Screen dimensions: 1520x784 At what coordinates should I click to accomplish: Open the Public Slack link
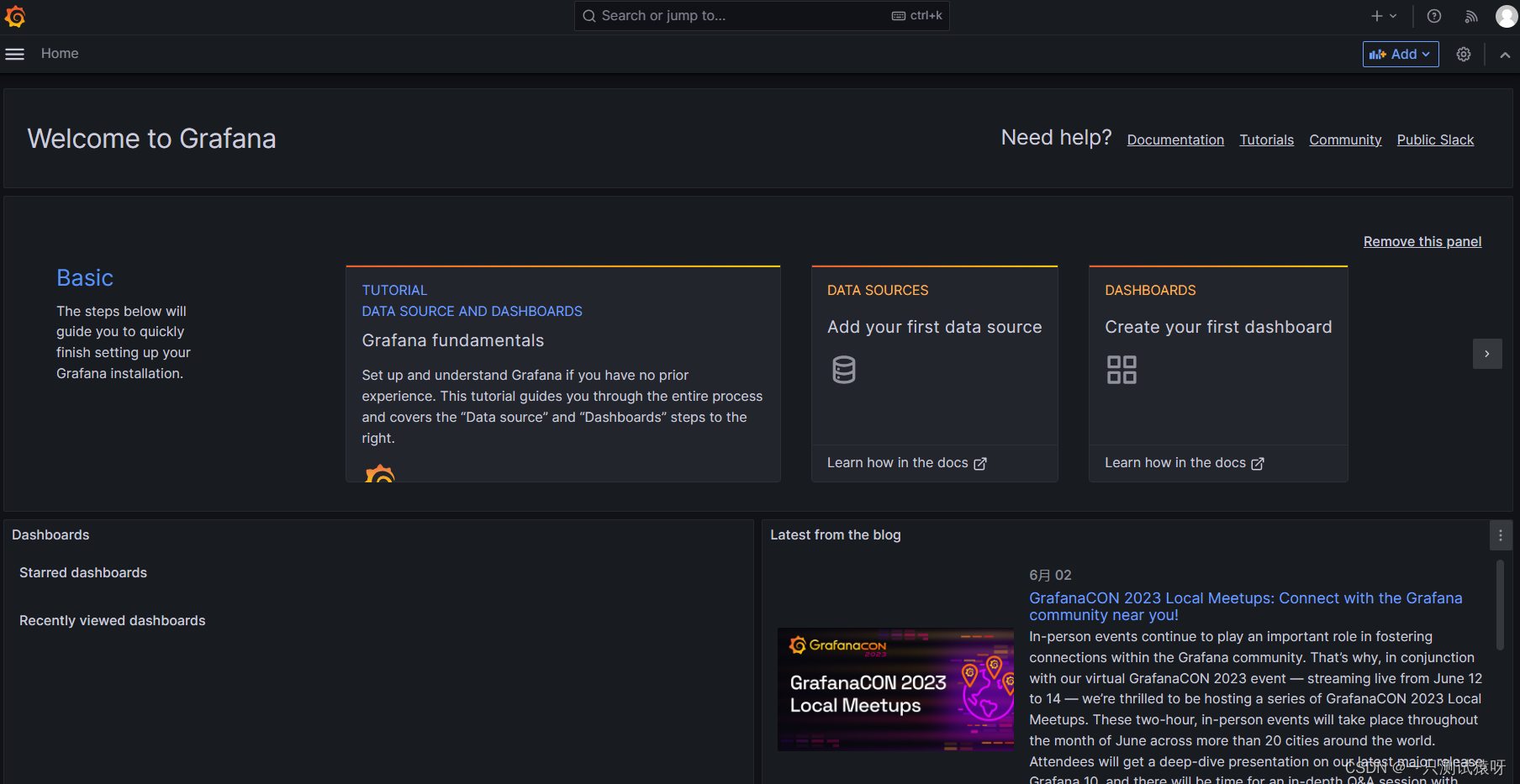(1434, 139)
